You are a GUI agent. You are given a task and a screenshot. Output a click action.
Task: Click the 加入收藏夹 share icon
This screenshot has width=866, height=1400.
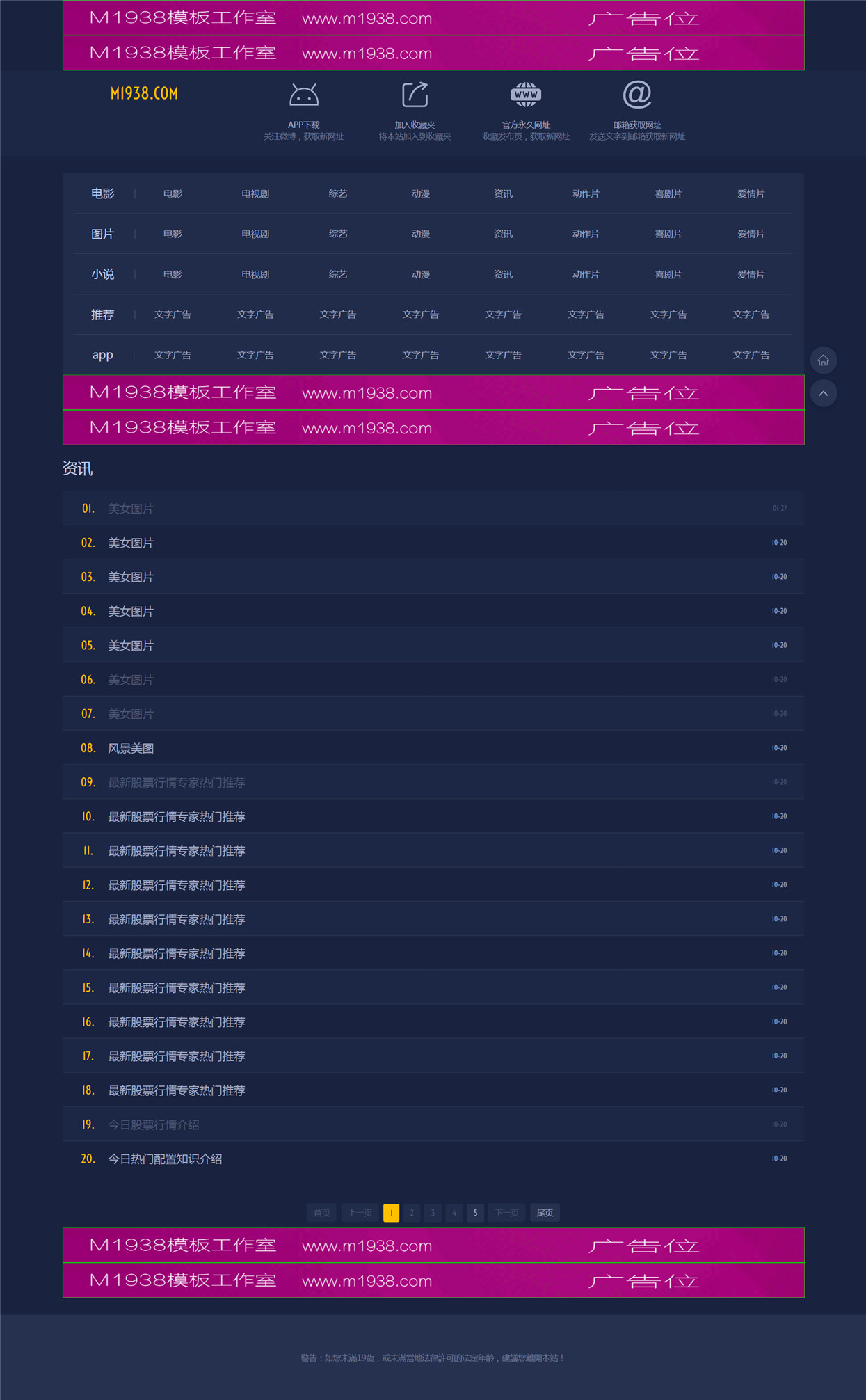point(415,95)
